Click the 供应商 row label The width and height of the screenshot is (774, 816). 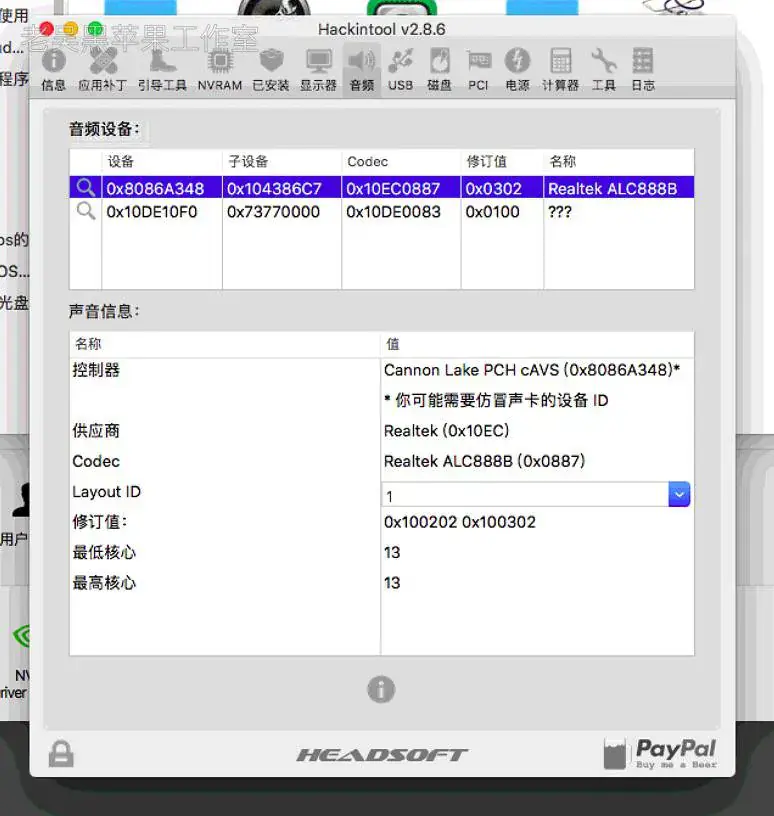click(96, 431)
